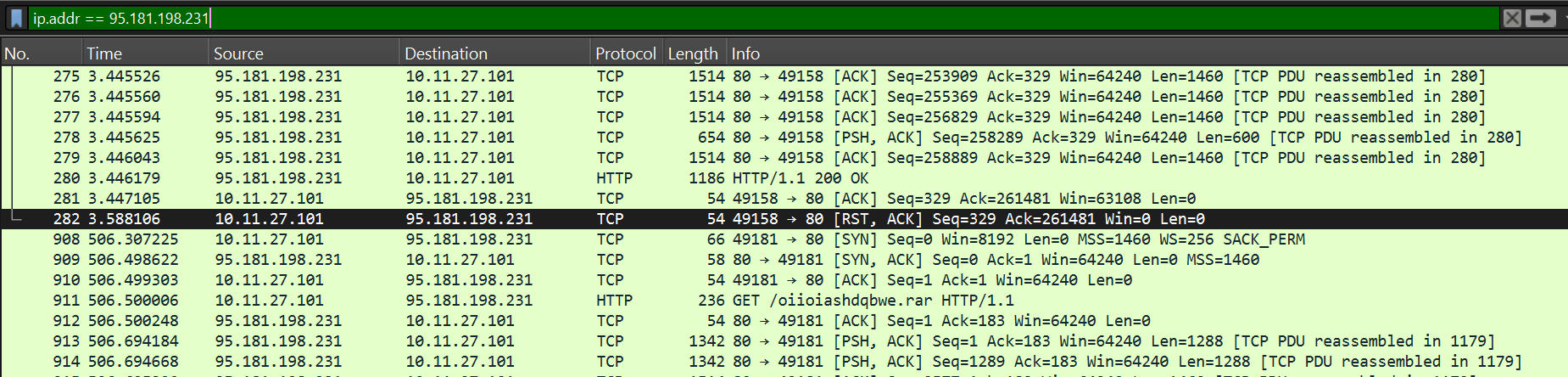This screenshot has width=1568, height=377.
Task: Click the display filter bookmark icon
Action: coord(16,18)
